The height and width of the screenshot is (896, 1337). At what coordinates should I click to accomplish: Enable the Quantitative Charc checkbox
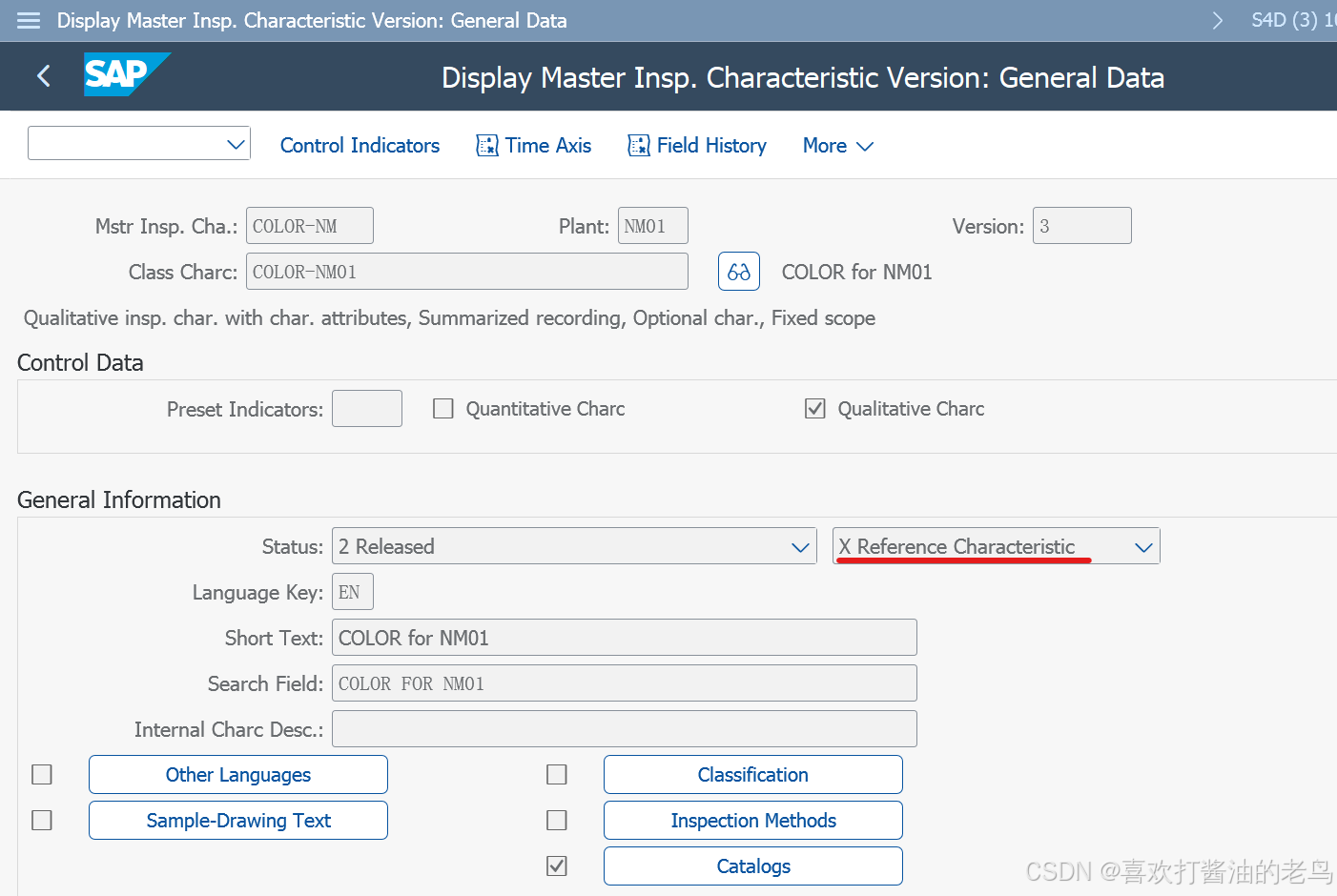coord(442,408)
